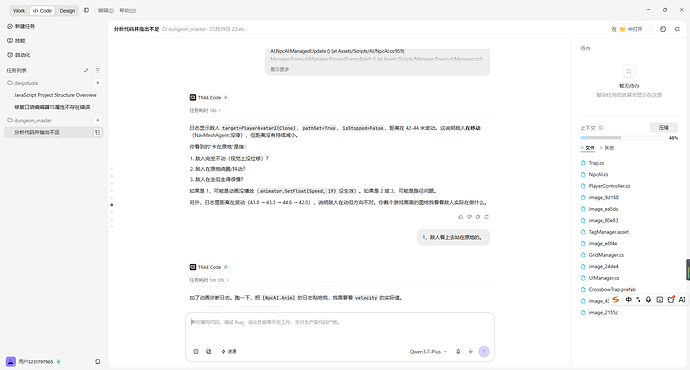Click the thumbs-up icon under the reply
The height and width of the screenshot is (370, 690).
(461, 217)
